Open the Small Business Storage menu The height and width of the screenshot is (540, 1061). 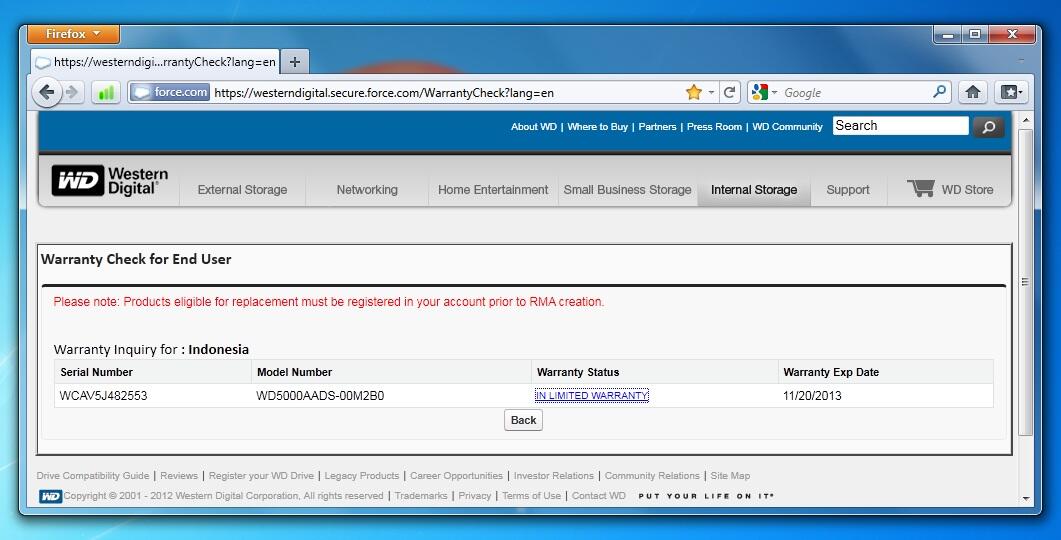coord(627,190)
